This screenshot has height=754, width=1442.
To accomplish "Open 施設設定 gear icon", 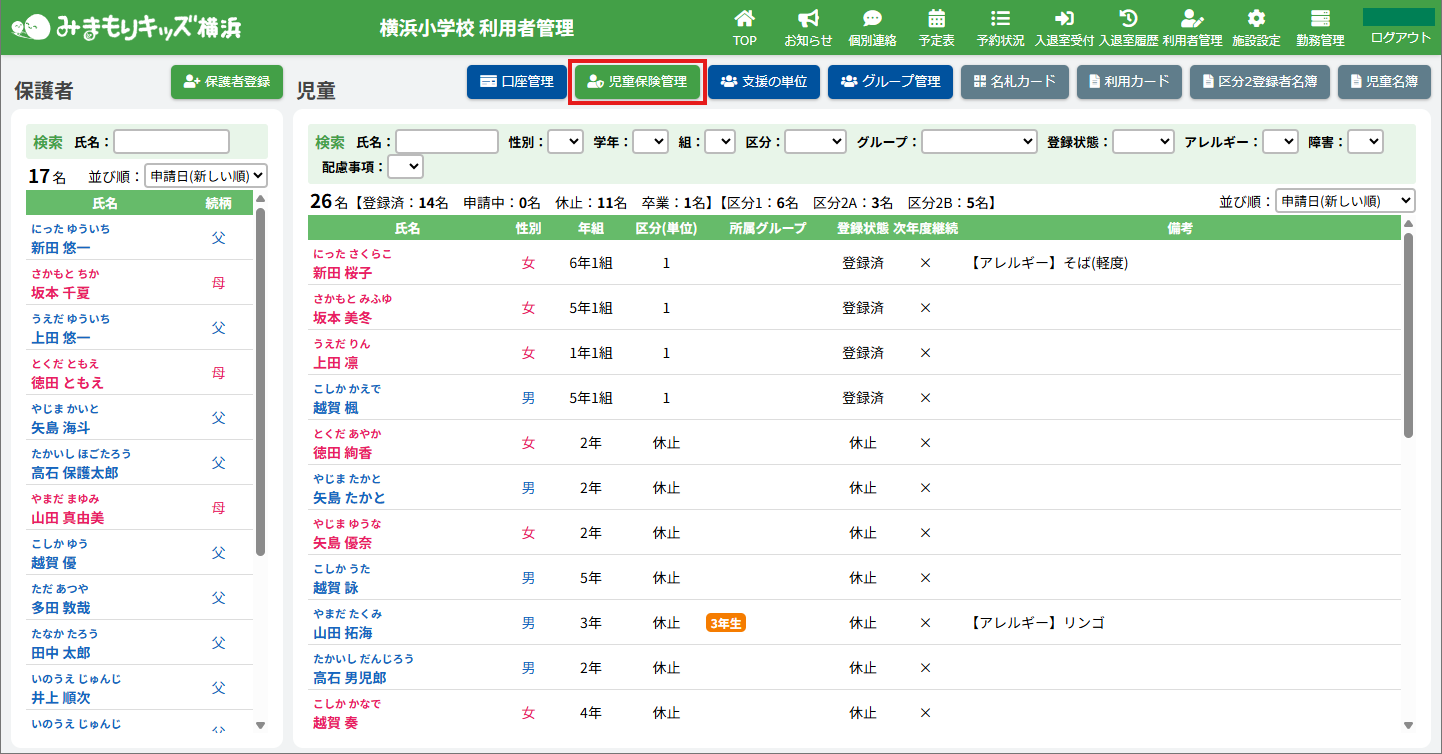I will [x=1256, y=19].
